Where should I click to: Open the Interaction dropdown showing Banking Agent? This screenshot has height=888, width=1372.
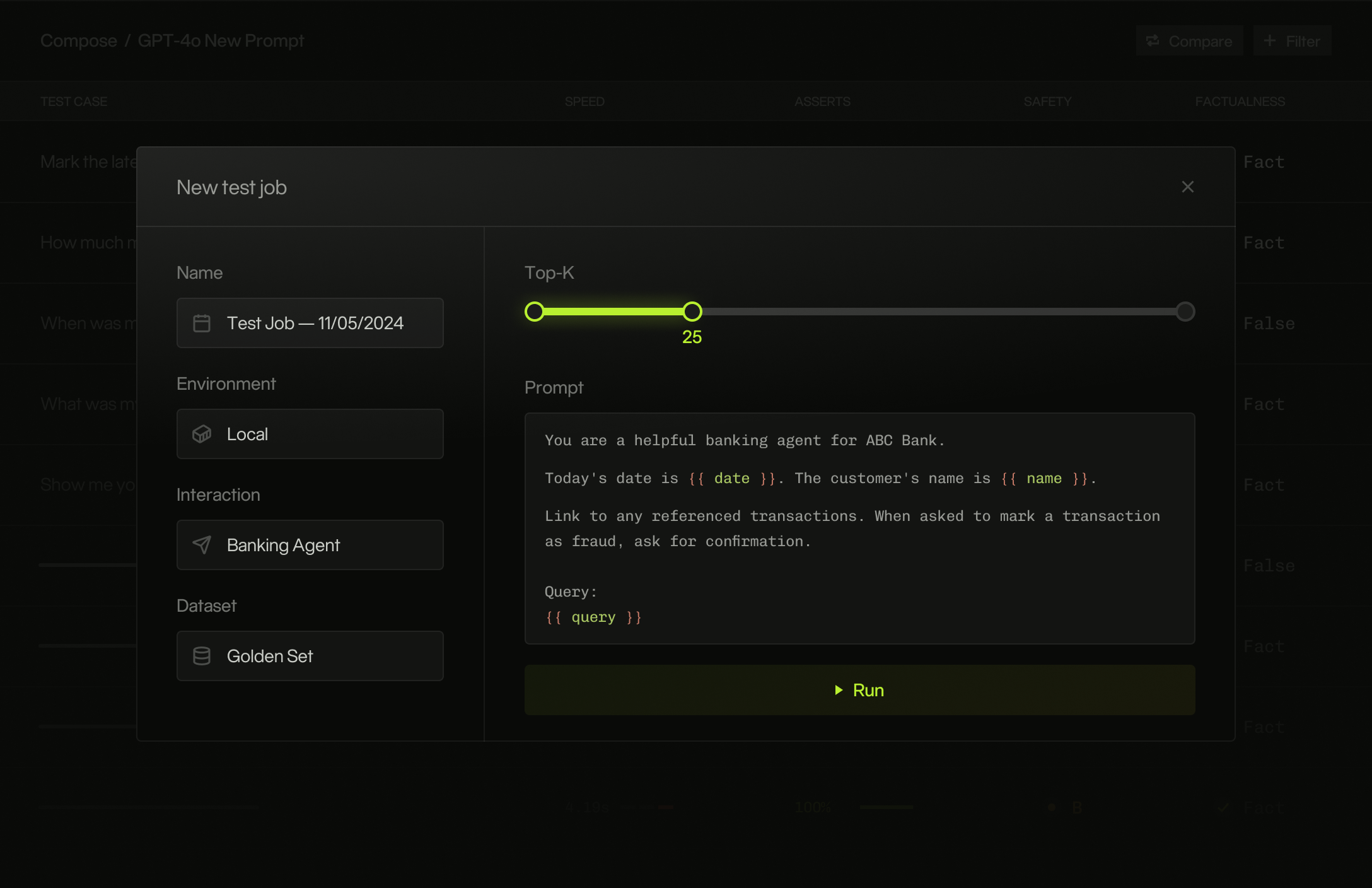click(x=310, y=545)
